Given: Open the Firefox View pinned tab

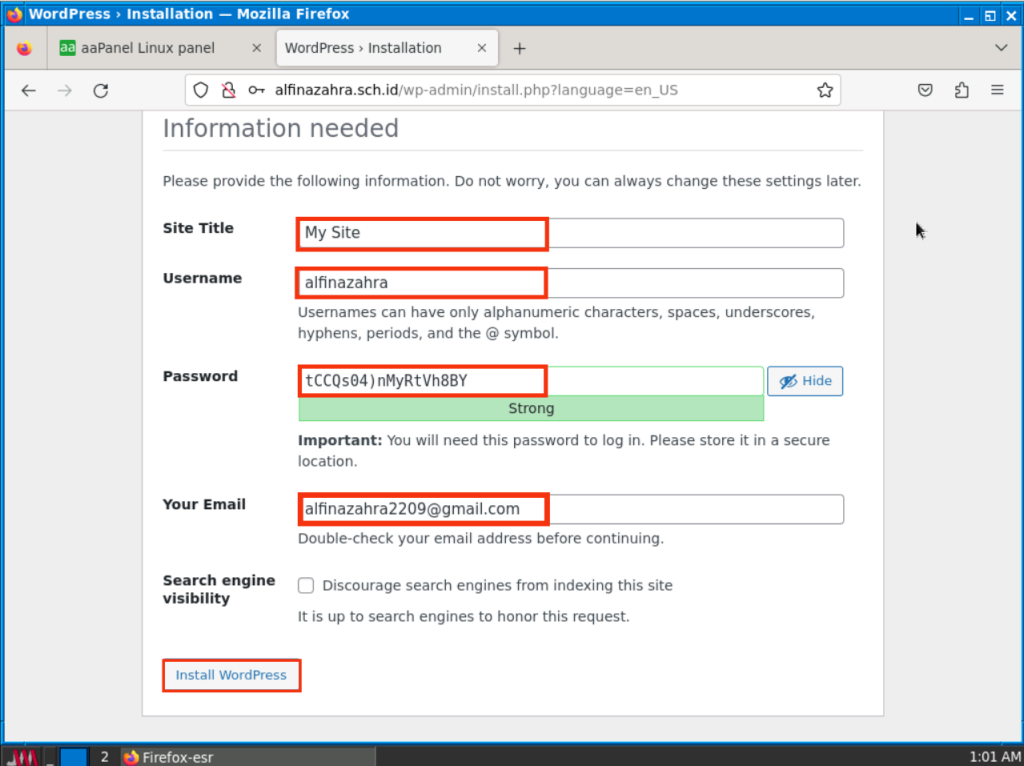Looking at the screenshot, I should (24, 48).
